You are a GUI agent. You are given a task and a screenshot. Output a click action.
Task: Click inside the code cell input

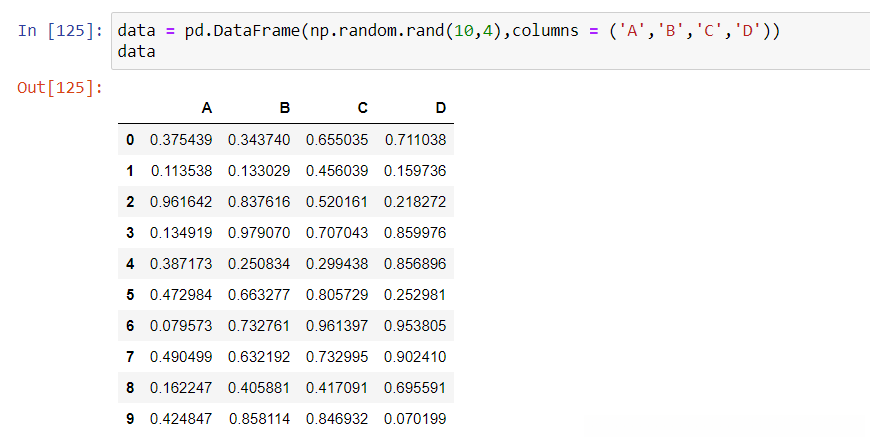(x=490, y=41)
